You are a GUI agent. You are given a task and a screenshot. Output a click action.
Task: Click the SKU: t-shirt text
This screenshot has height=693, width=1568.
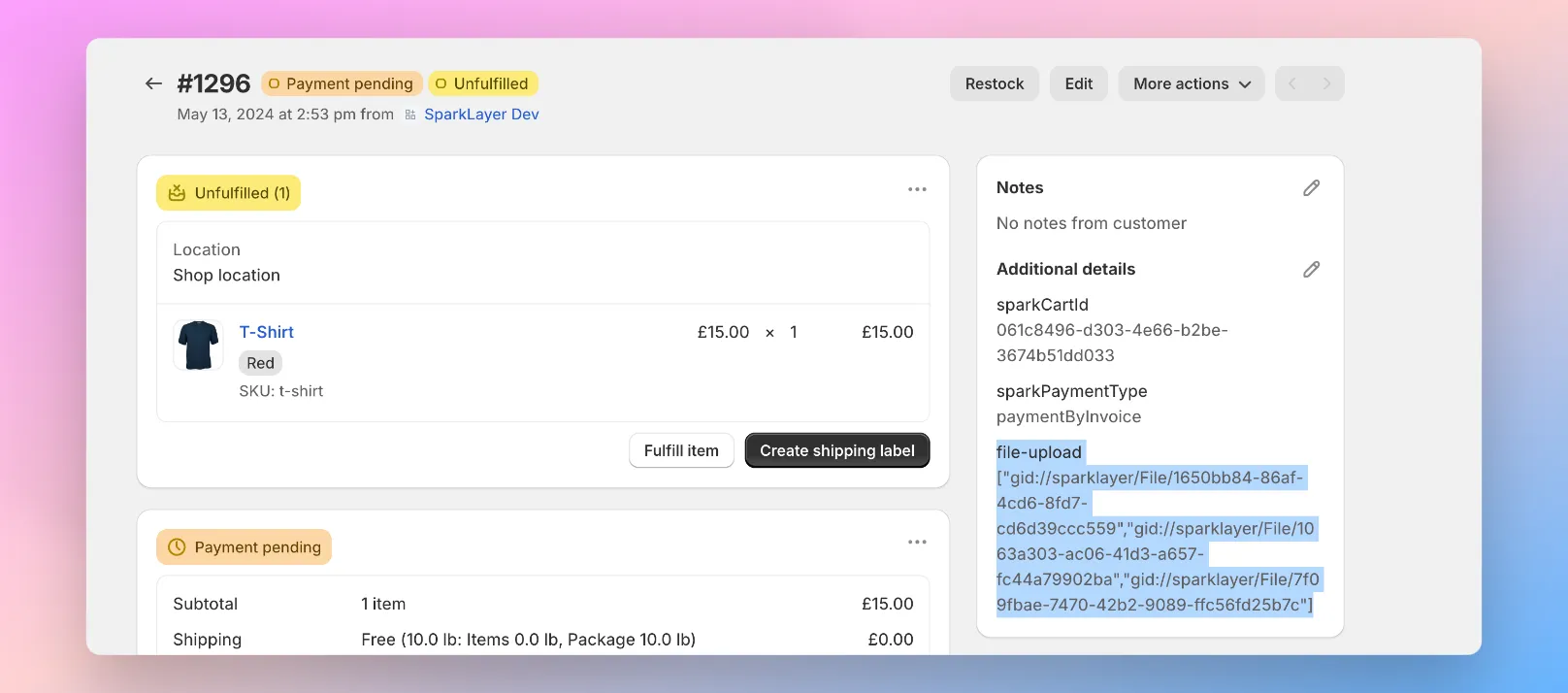point(281,391)
